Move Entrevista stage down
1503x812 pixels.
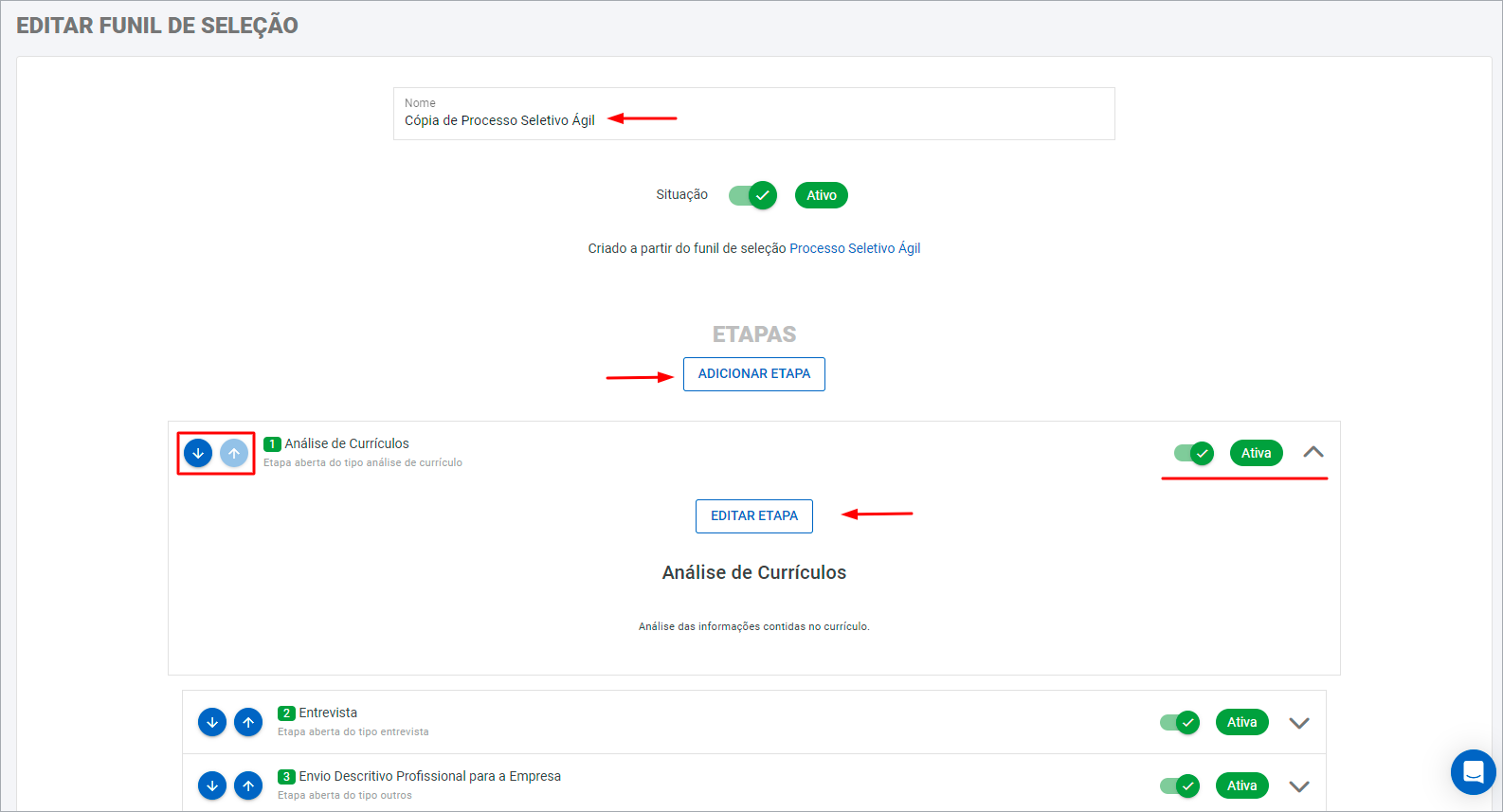pos(212,723)
